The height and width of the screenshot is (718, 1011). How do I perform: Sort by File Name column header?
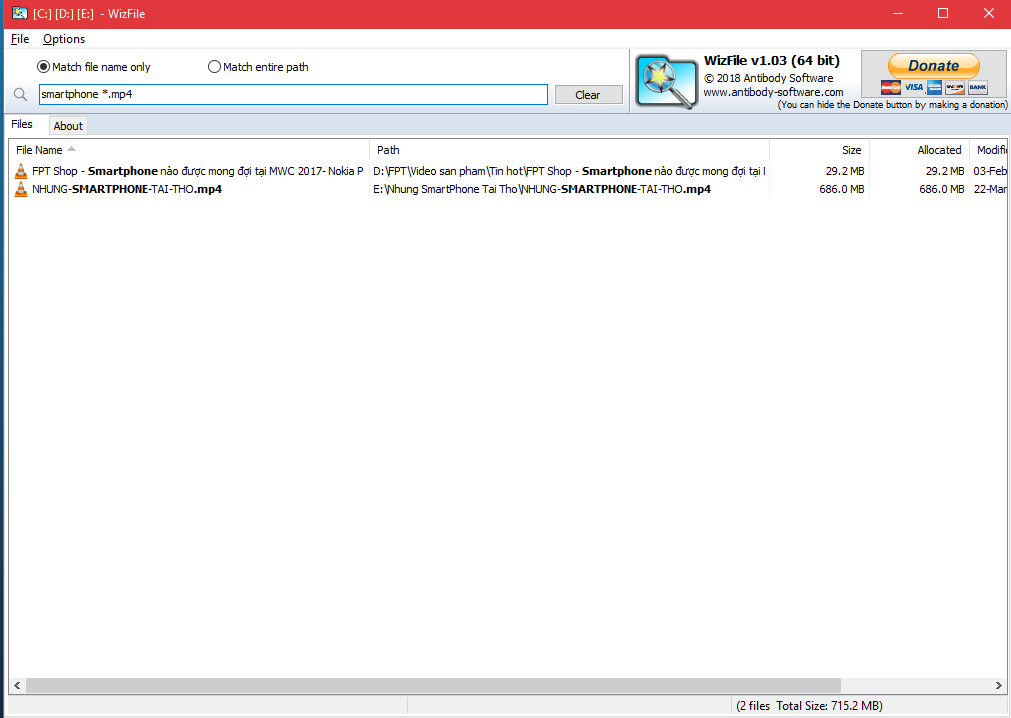(x=190, y=150)
